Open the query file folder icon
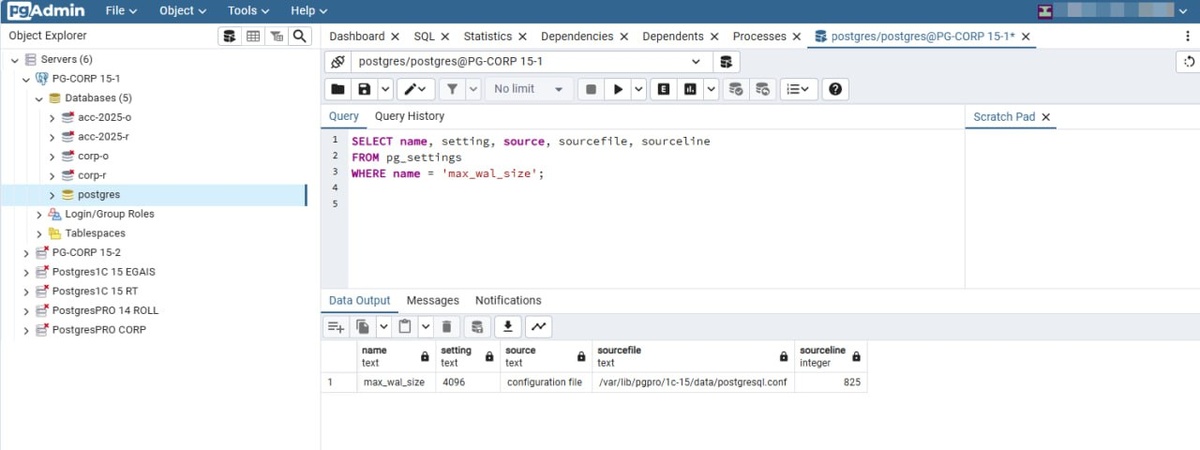Screen dimensions: 1200x450 (x=339, y=89)
